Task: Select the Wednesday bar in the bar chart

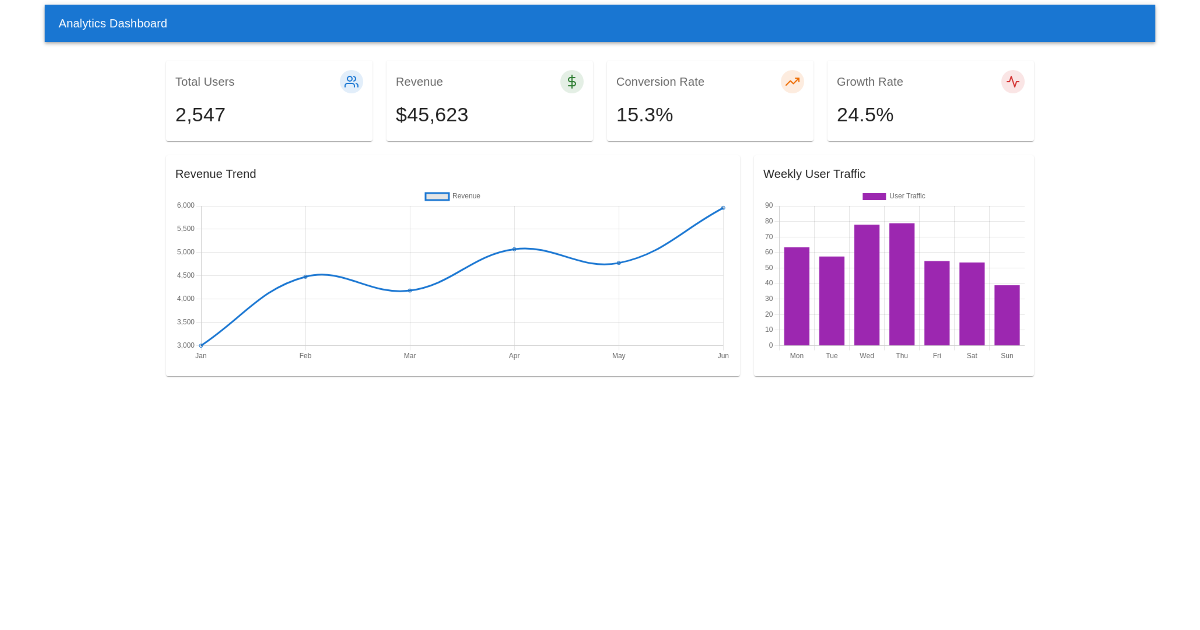Action: 866,285
